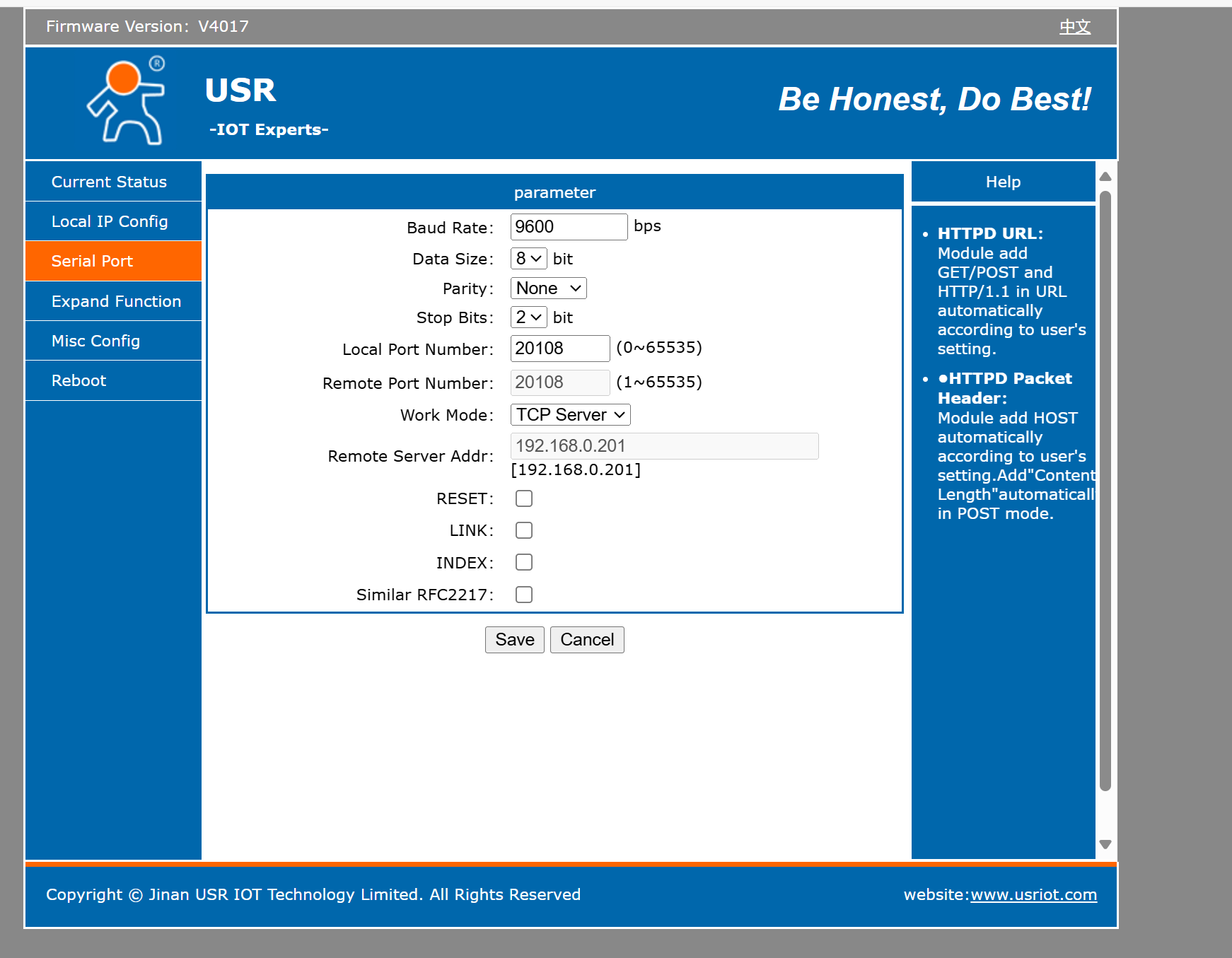1232x958 pixels.
Task: Open the Stop Bits dropdown
Action: [x=528, y=317]
